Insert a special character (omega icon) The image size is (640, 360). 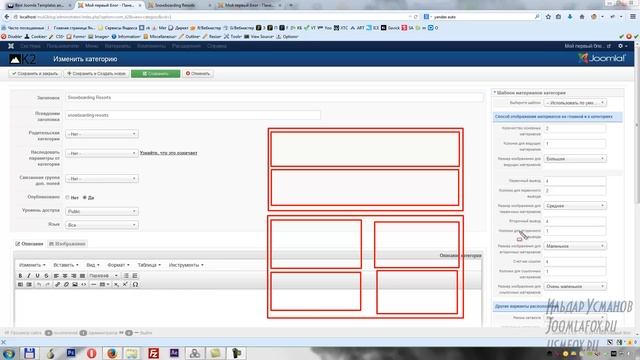tap(135, 284)
